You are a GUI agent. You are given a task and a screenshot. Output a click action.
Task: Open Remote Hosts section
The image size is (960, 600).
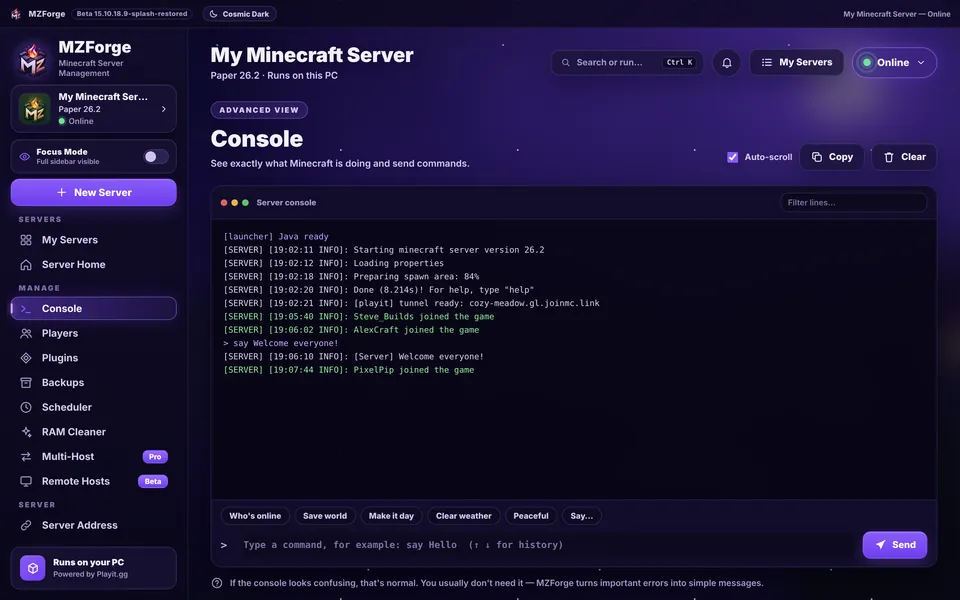(x=94, y=481)
